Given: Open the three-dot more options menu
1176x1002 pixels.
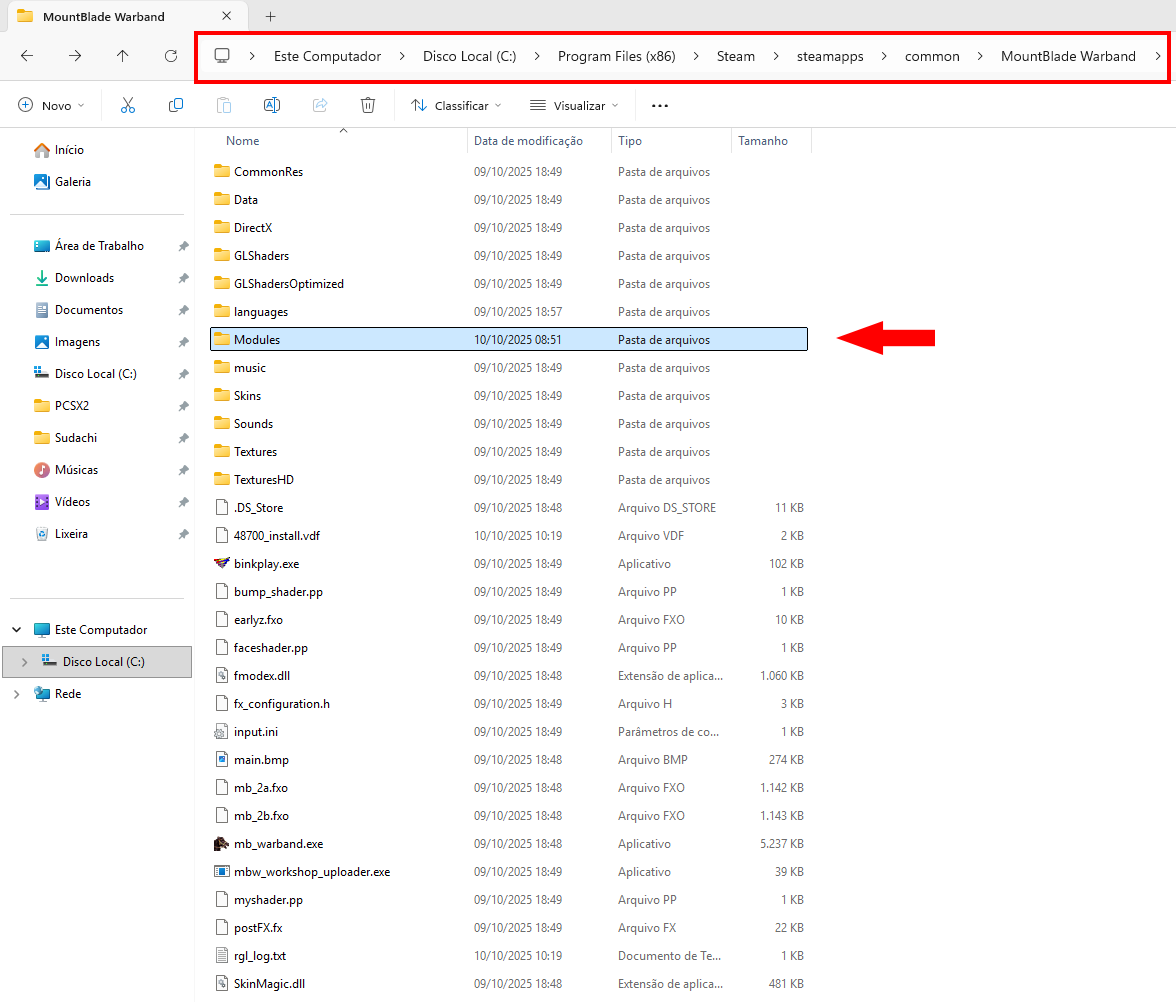Looking at the screenshot, I should [x=660, y=106].
